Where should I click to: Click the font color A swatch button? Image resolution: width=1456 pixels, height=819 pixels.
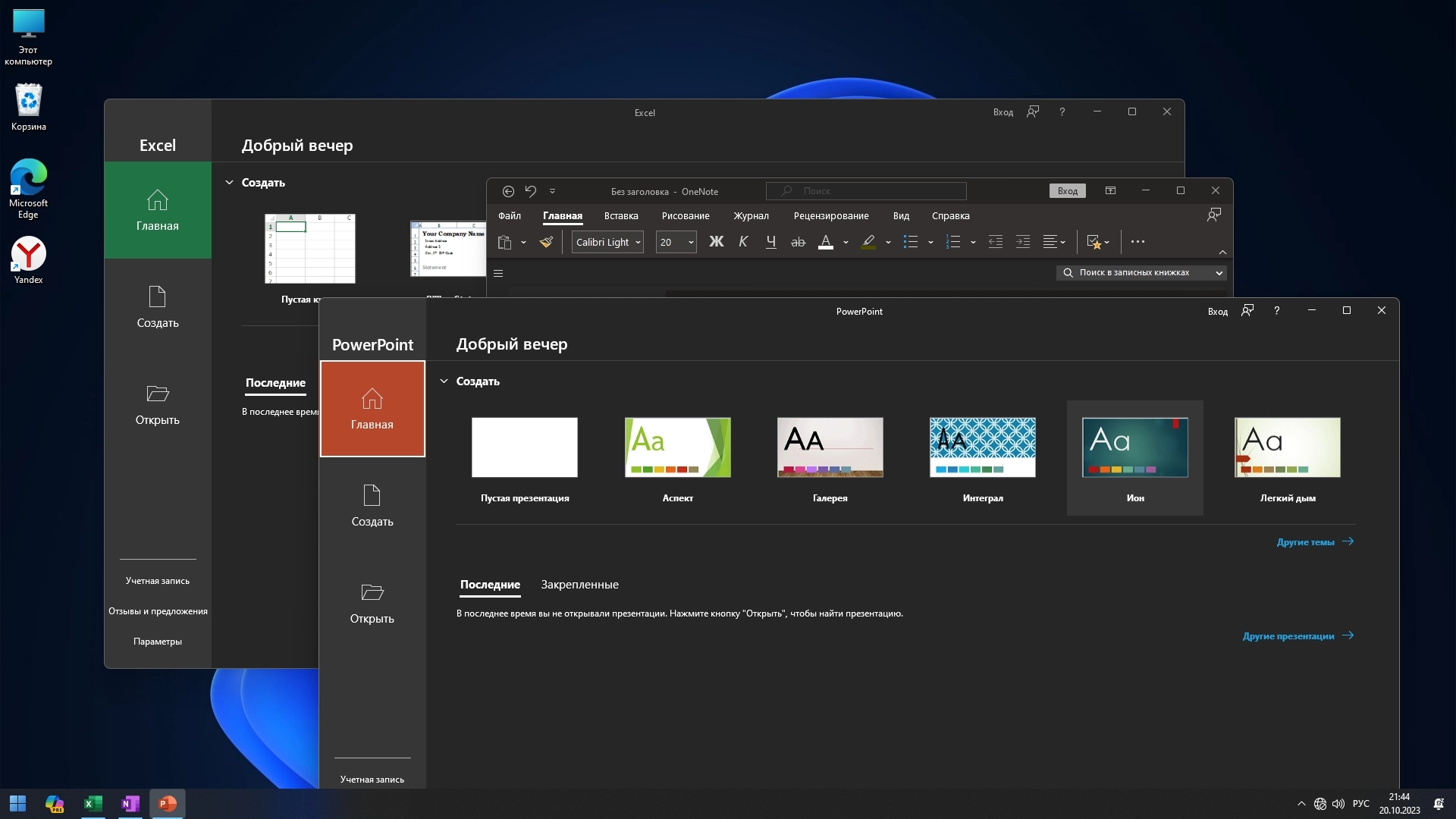tap(826, 242)
